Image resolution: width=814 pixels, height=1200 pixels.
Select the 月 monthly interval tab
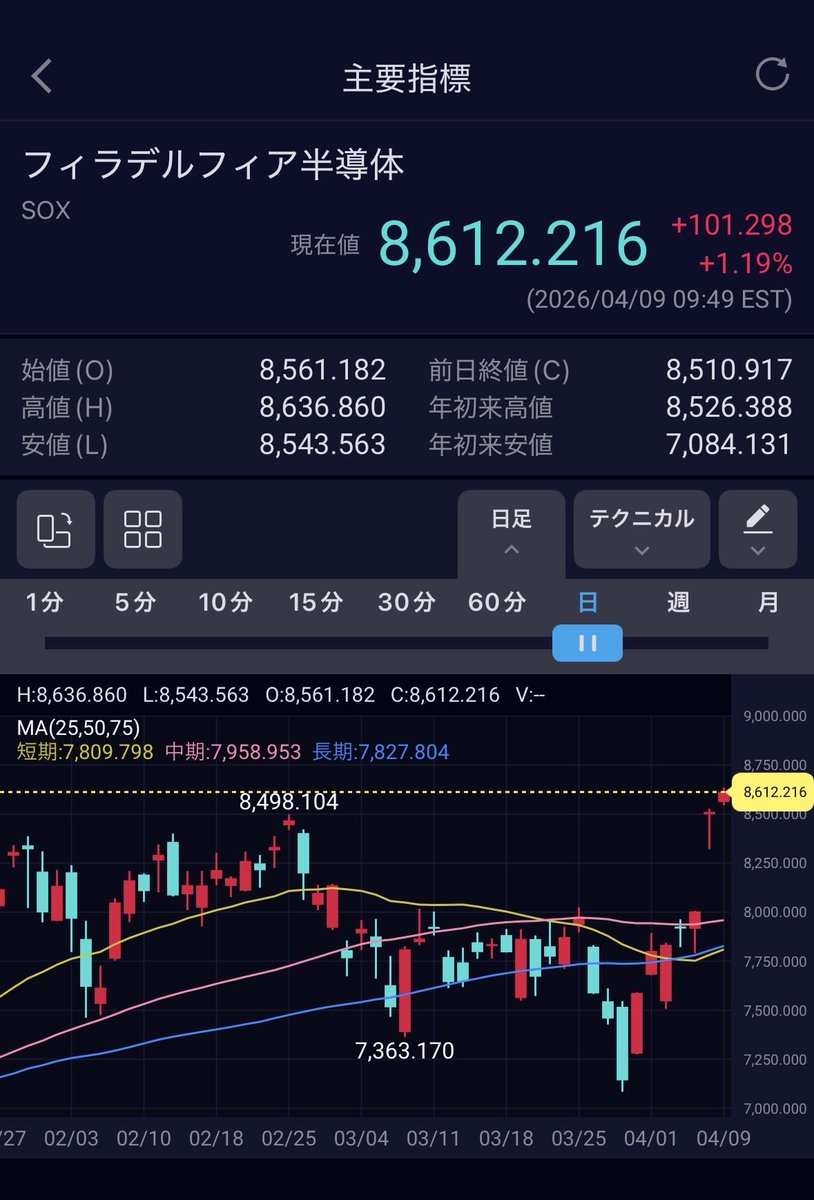tap(768, 602)
